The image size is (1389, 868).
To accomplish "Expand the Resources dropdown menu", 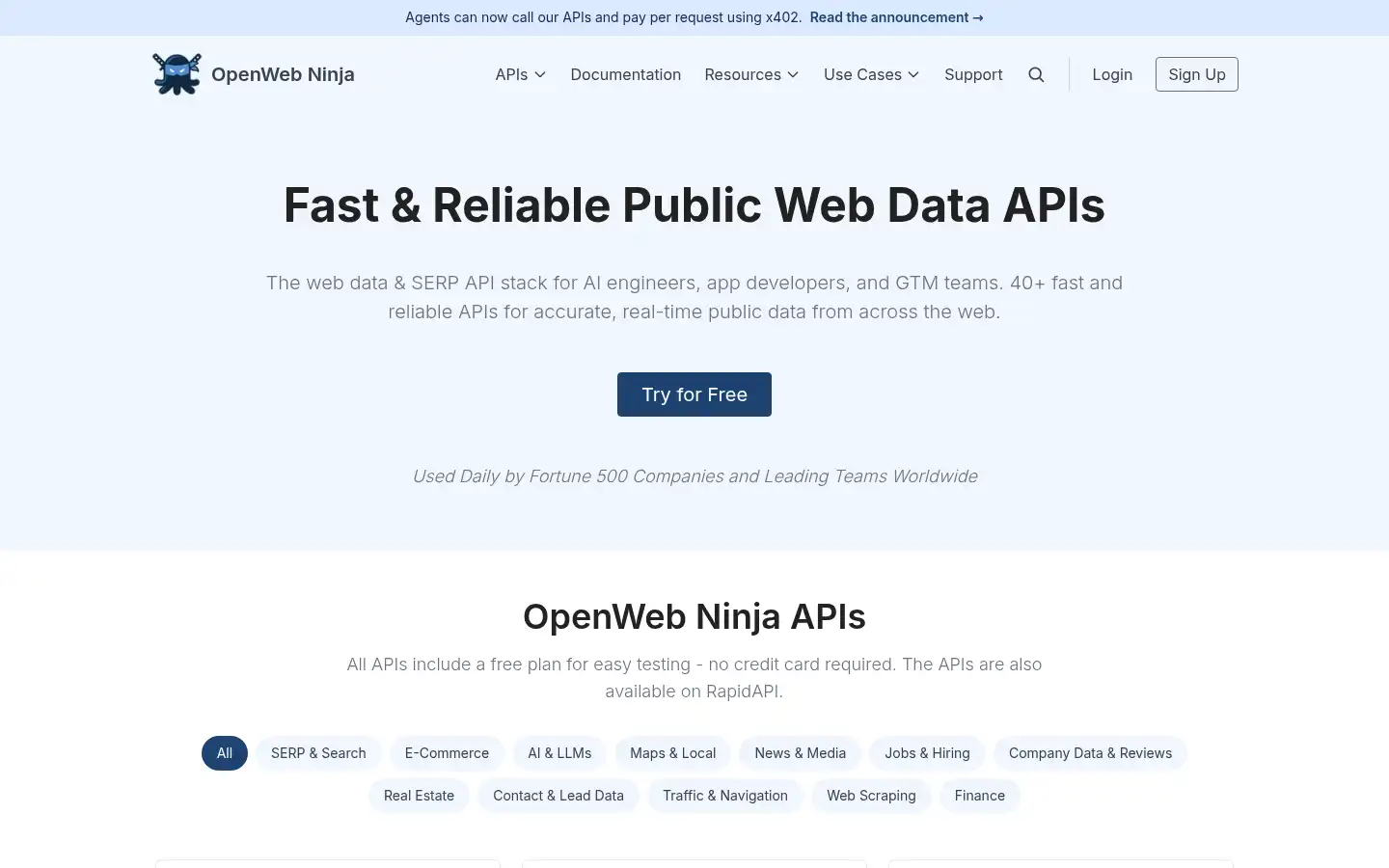I will [751, 74].
